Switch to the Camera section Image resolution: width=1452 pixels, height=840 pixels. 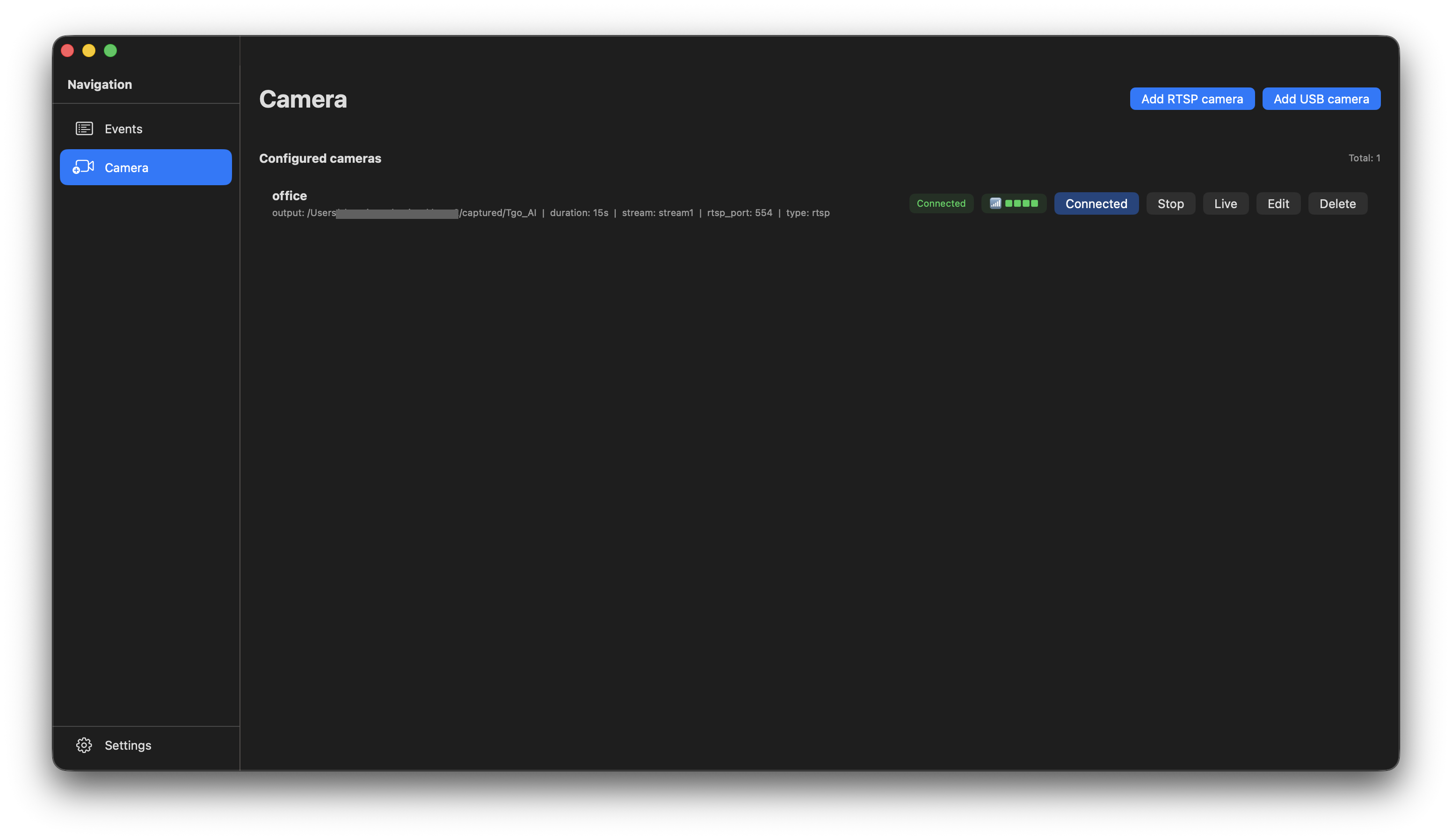click(x=126, y=167)
